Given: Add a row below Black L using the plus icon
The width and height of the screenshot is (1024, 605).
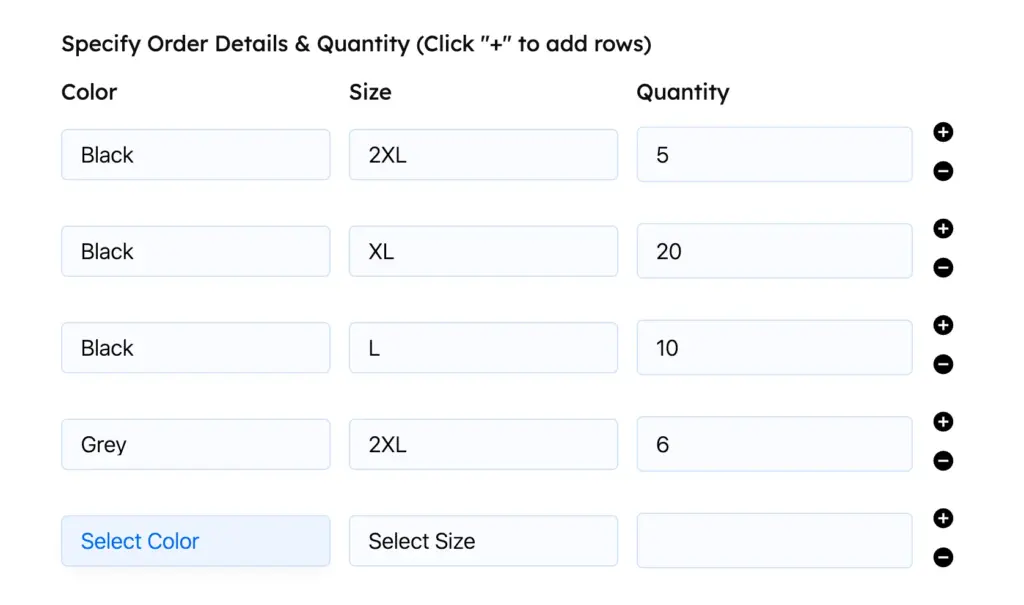Looking at the screenshot, I should pyautogui.click(x=941, y=325).
